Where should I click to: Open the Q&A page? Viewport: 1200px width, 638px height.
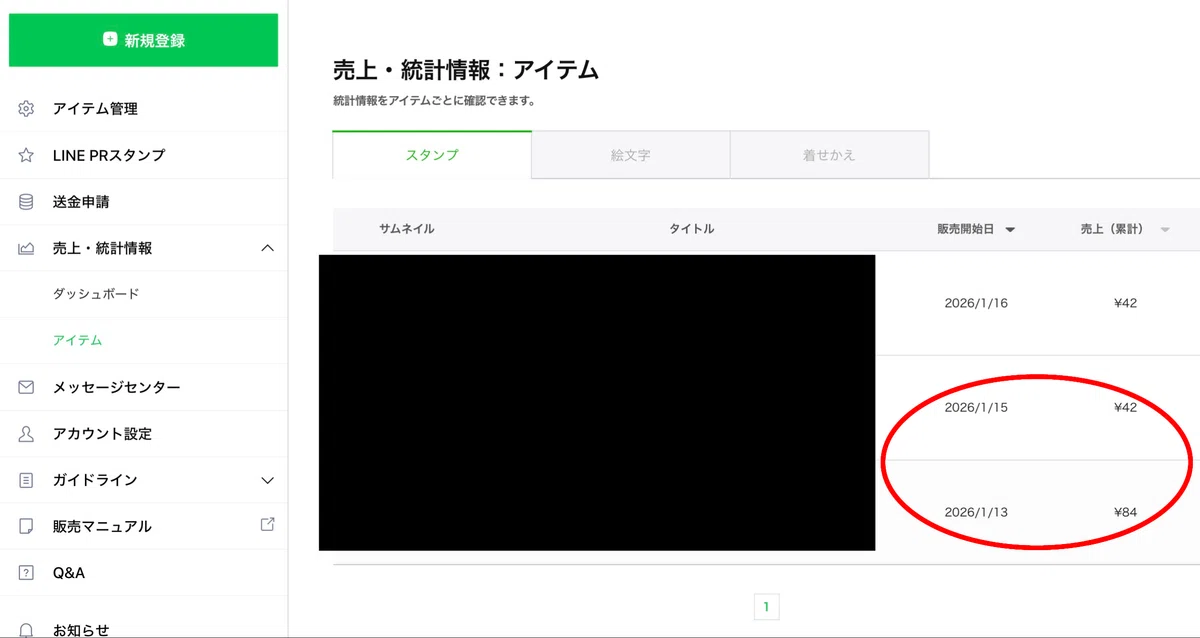tap(69, 573)
